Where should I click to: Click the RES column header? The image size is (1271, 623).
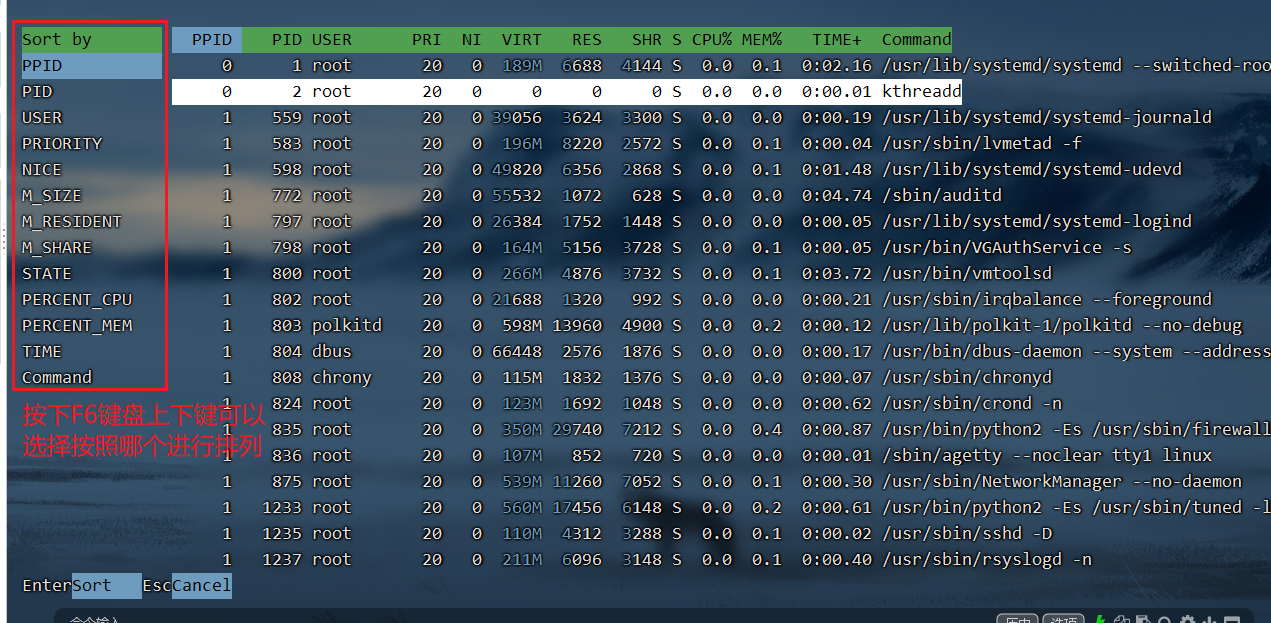[x=587, y=40]
